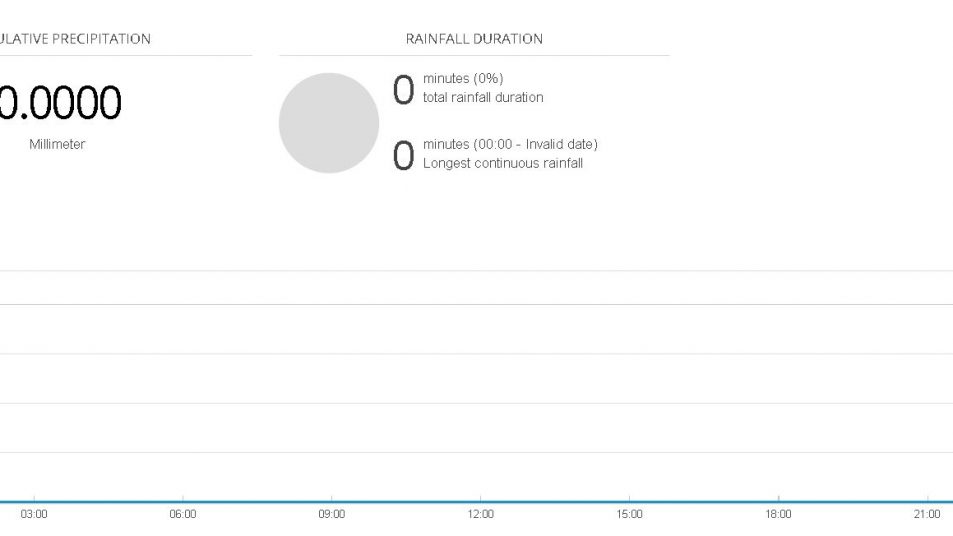Screen dimensions: 953x536
Task: Click the 09:00 time axis label
Action: tap(332, 514)
